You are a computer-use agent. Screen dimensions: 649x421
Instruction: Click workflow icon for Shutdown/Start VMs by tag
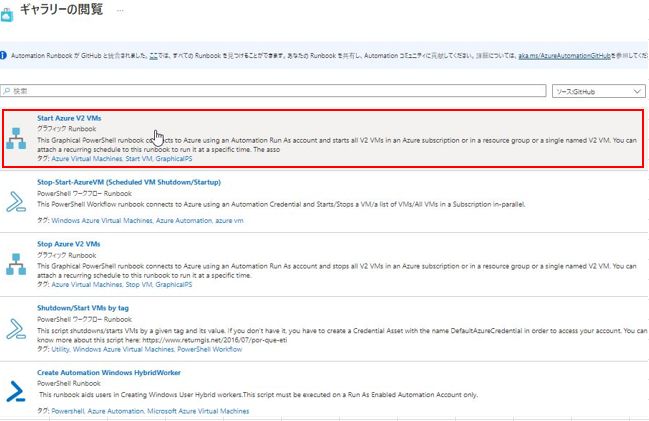coord(16,329)
